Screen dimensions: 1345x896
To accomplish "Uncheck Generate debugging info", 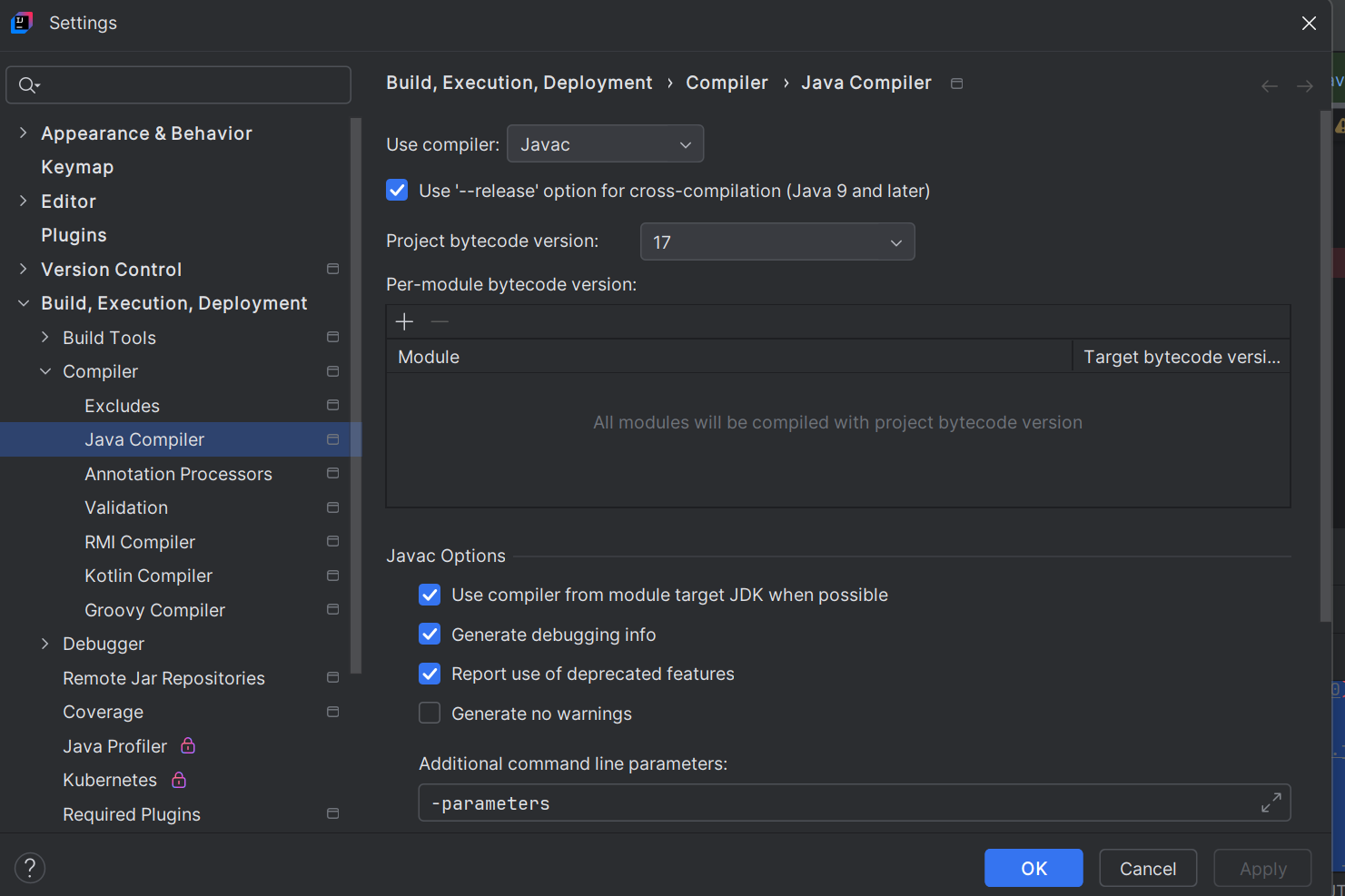I will click(x=430, y=635).
